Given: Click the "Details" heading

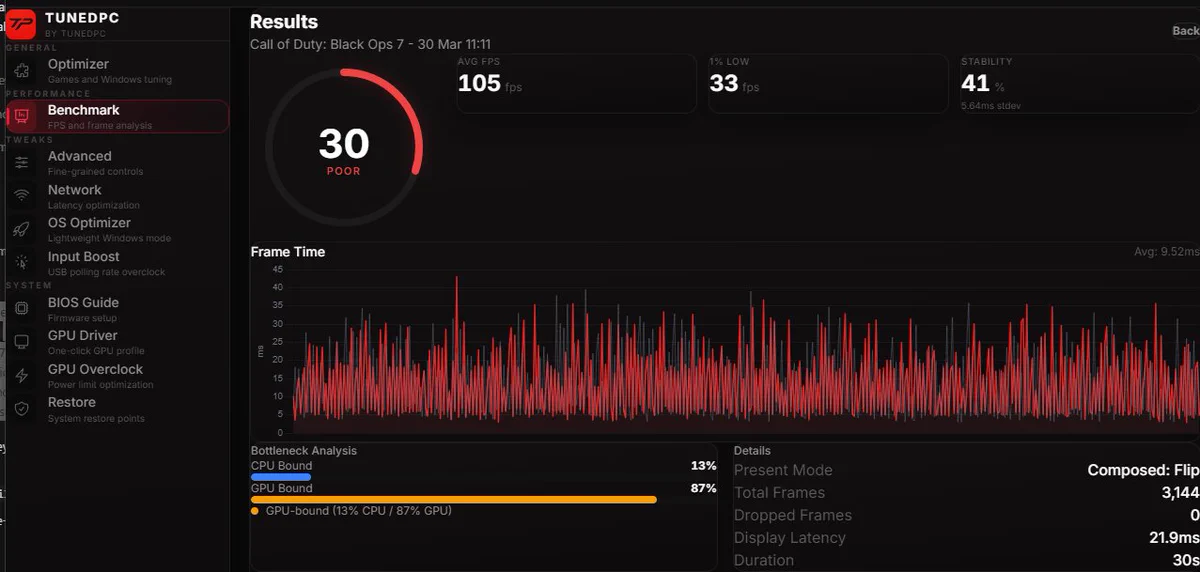Looking at the screenshot, I should (752, 451).
